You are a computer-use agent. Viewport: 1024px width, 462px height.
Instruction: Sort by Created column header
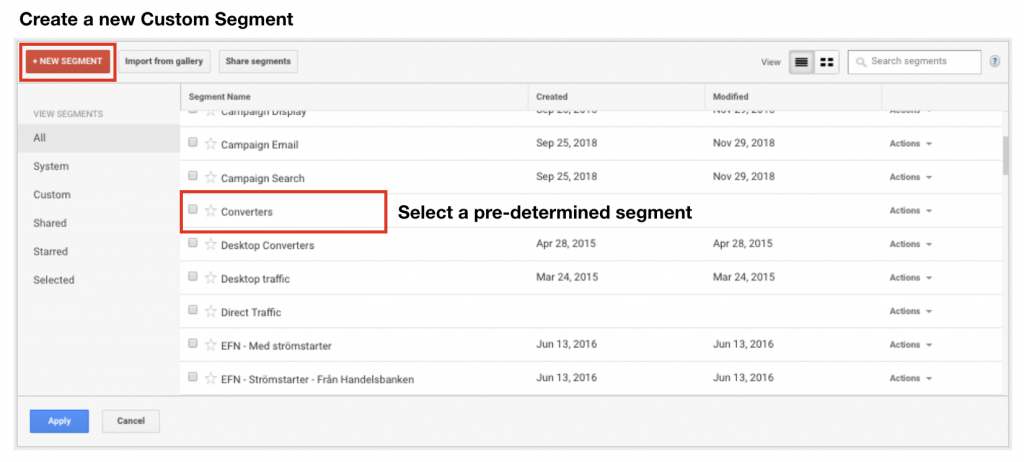(x=552, y=97)
